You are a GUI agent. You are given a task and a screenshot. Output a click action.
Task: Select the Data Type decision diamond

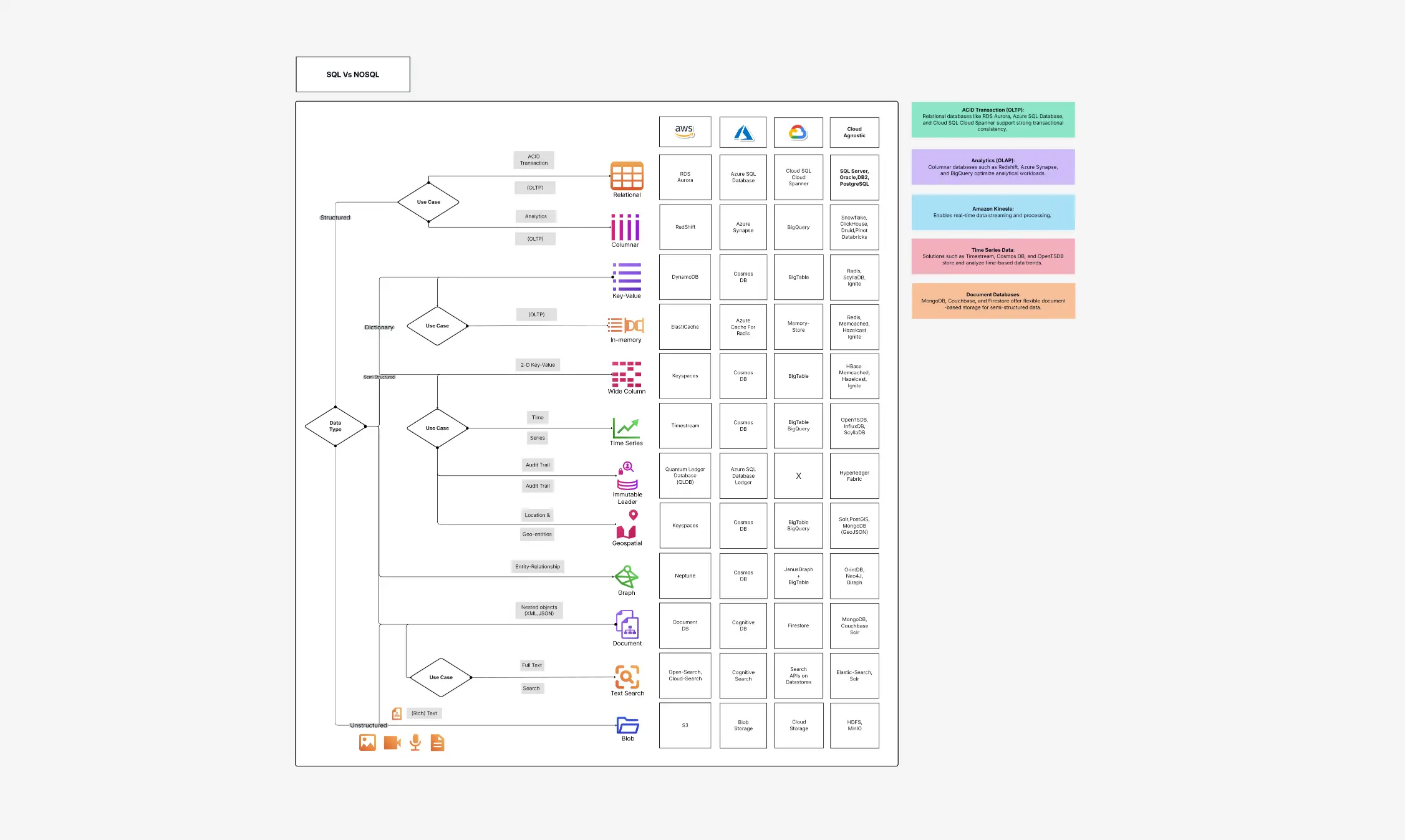tap(336, 427)
